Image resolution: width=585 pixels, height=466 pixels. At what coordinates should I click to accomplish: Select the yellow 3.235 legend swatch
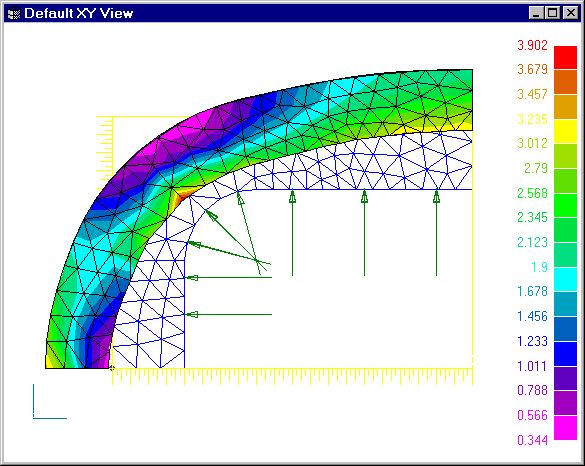565,131
